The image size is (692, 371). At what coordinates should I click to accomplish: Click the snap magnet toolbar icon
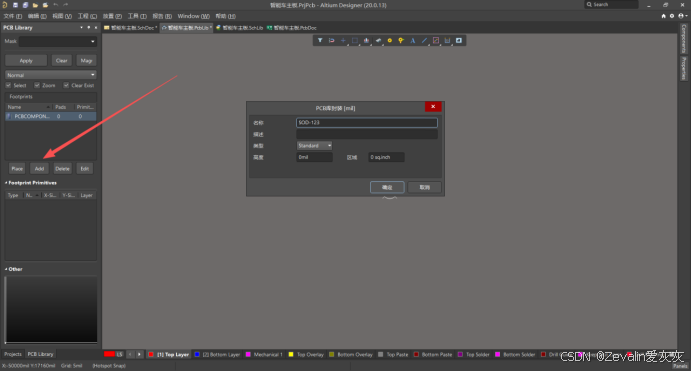click(x=331, y=41)
